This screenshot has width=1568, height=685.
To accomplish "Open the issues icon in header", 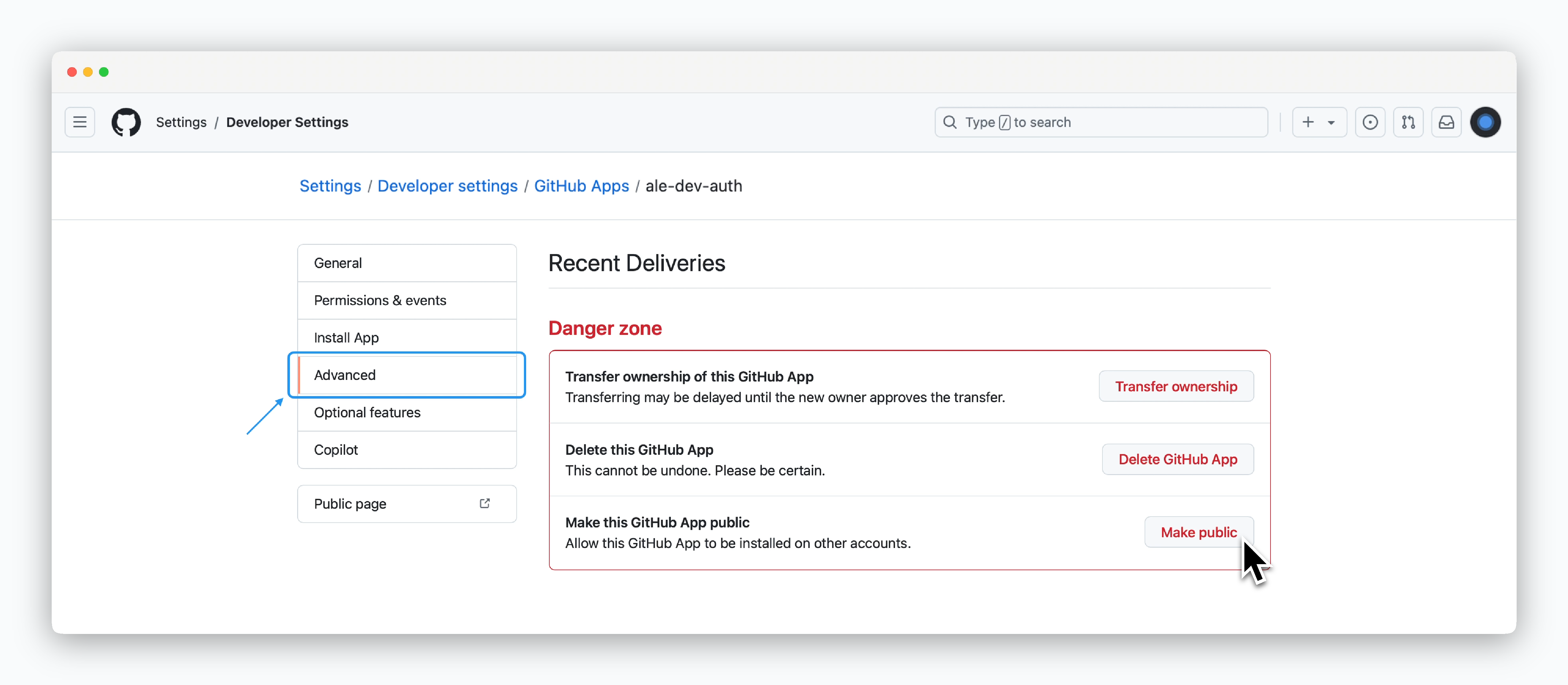I will coord(1369,122).
